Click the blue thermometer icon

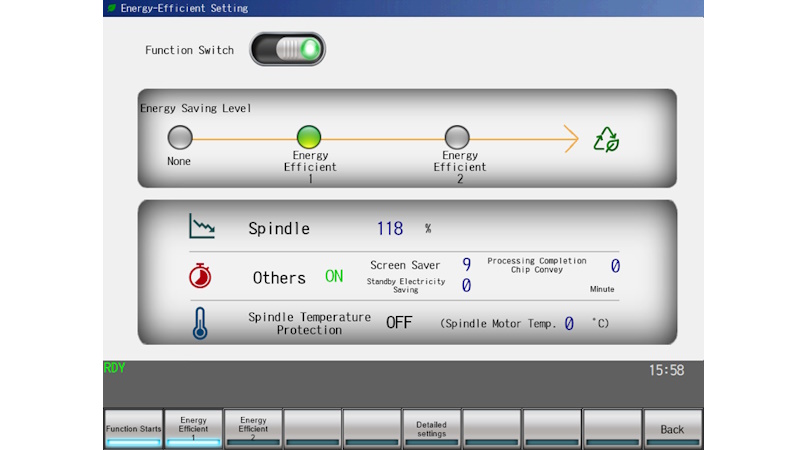200,323
